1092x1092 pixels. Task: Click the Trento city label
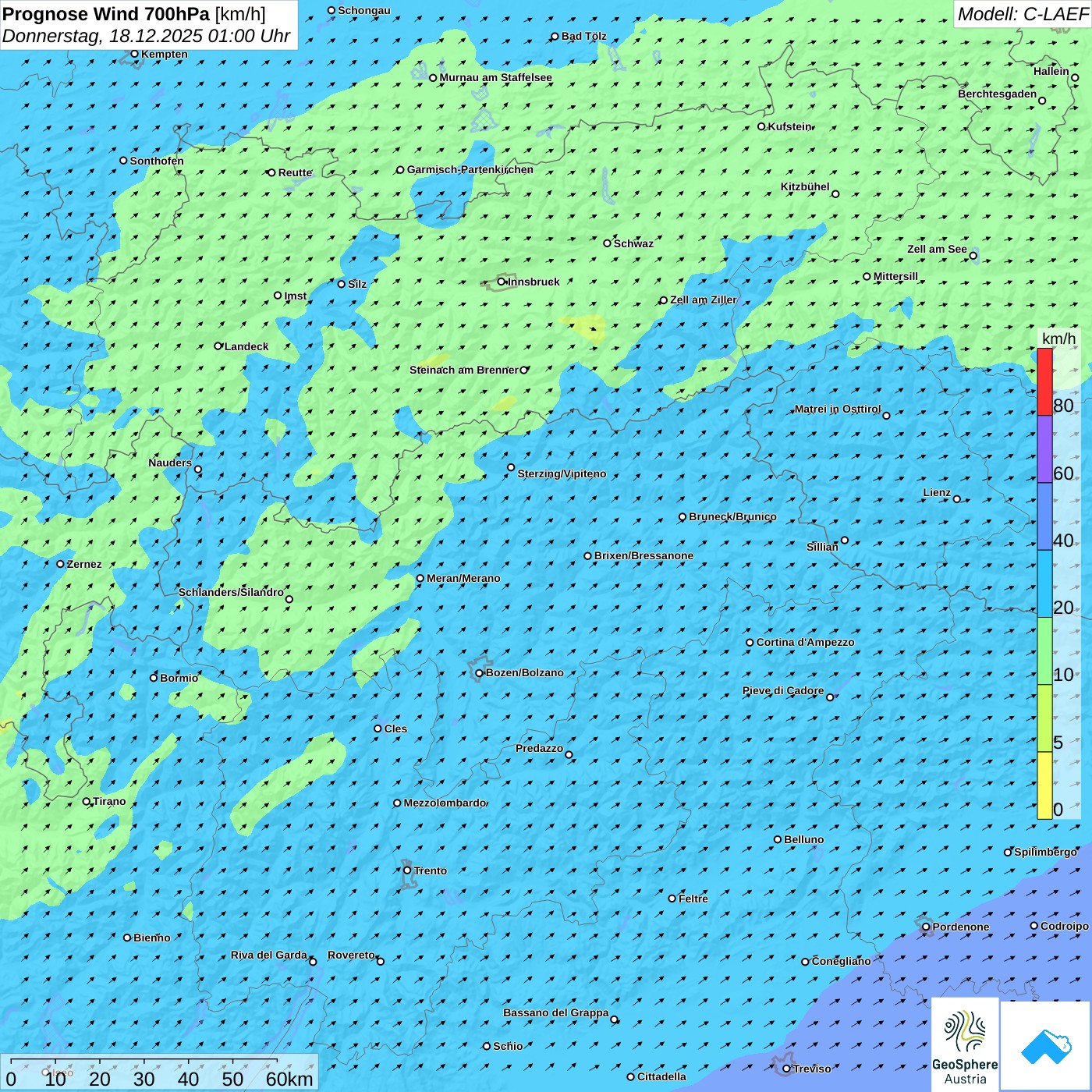coord(431,870)
